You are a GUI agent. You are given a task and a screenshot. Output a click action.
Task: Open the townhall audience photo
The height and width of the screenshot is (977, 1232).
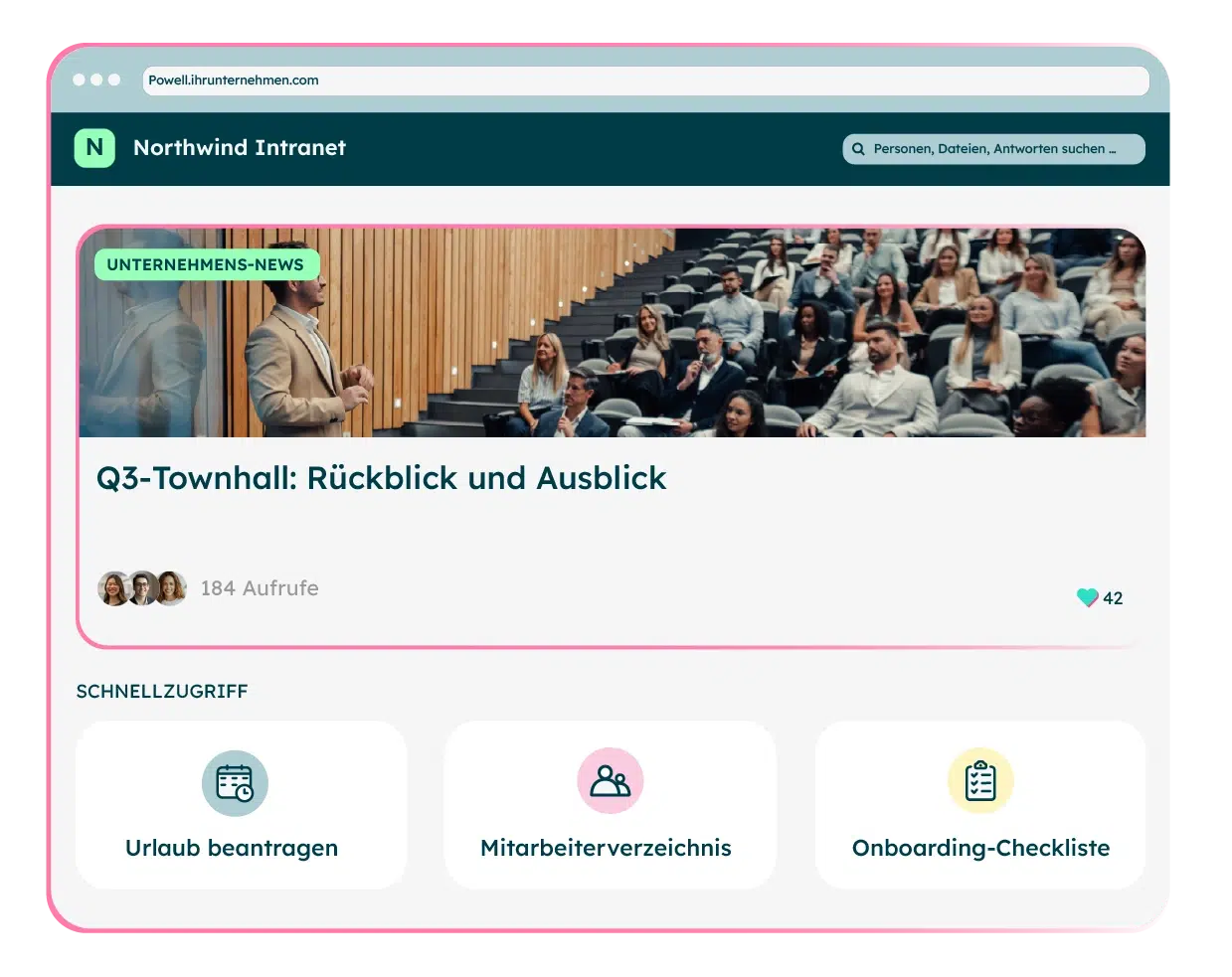(x=613, y=333)
